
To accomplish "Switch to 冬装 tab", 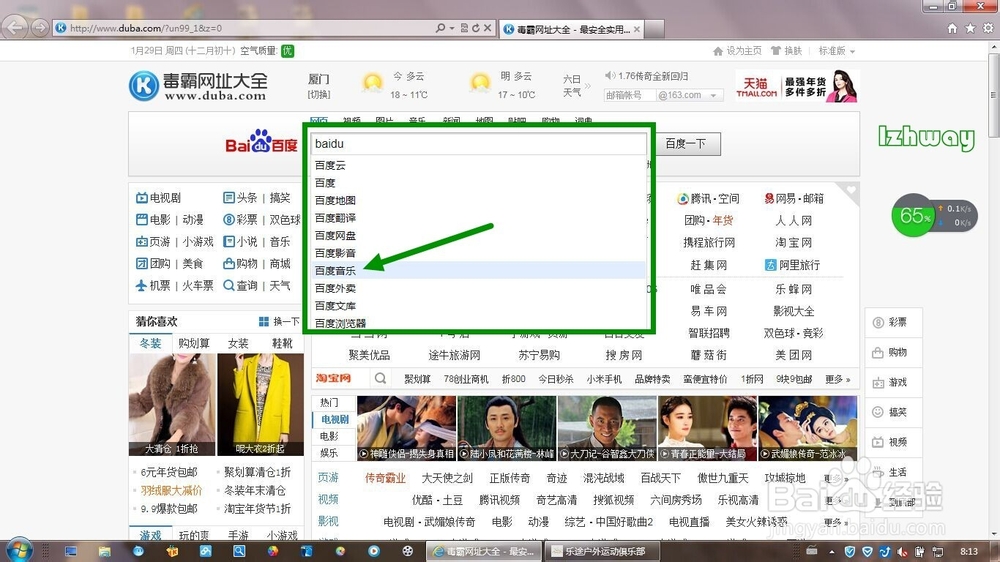I will click(x=151, y=343).
